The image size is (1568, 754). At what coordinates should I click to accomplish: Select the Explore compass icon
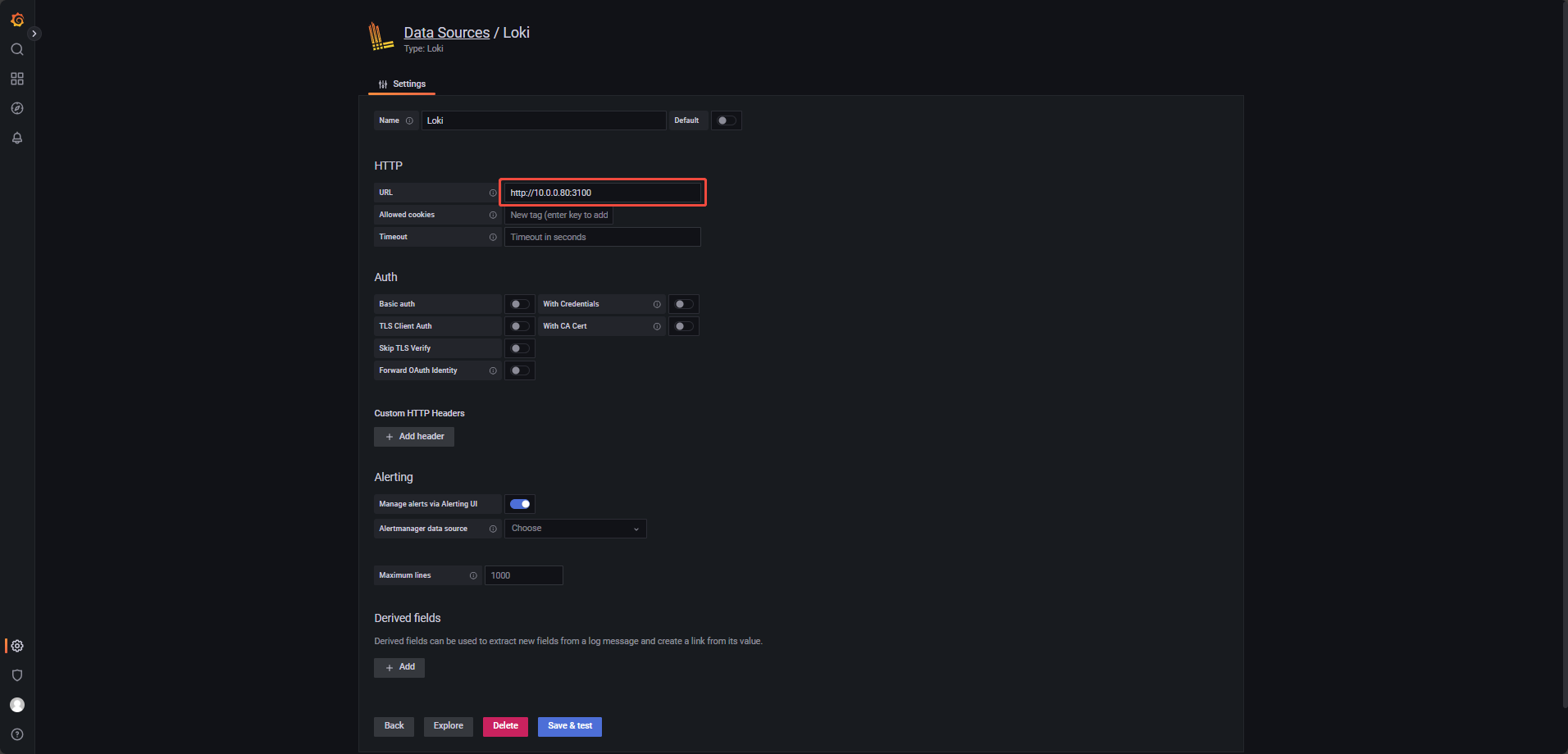pyautogui.click(x=17, y=108)
